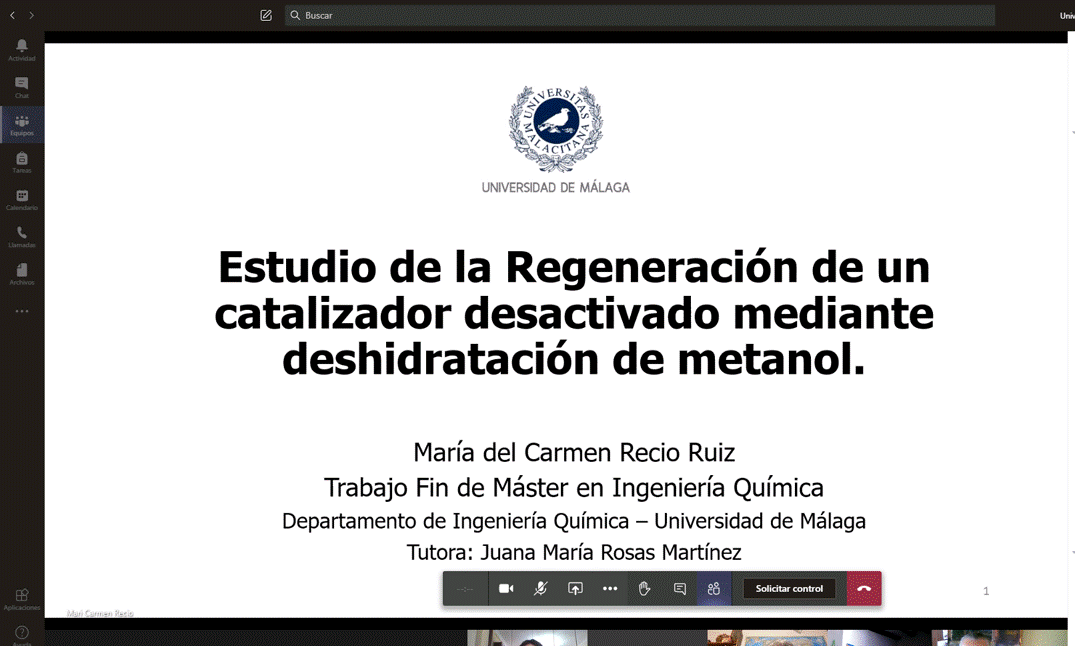Open the Aplicaciones store
The height and width of the screenshot is (646, 1075).
pos(22,599)
